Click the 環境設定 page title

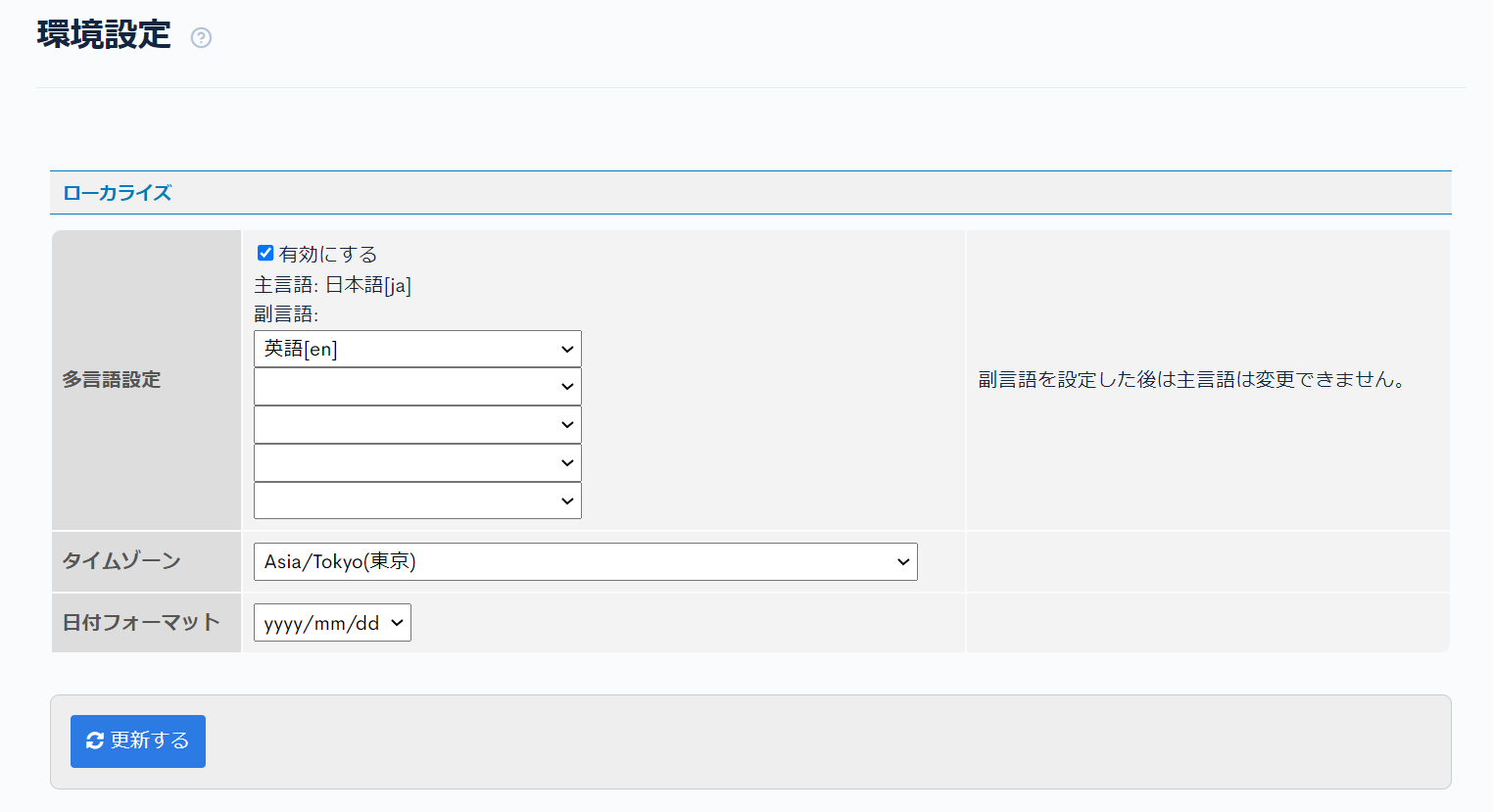tap(101, 34)
